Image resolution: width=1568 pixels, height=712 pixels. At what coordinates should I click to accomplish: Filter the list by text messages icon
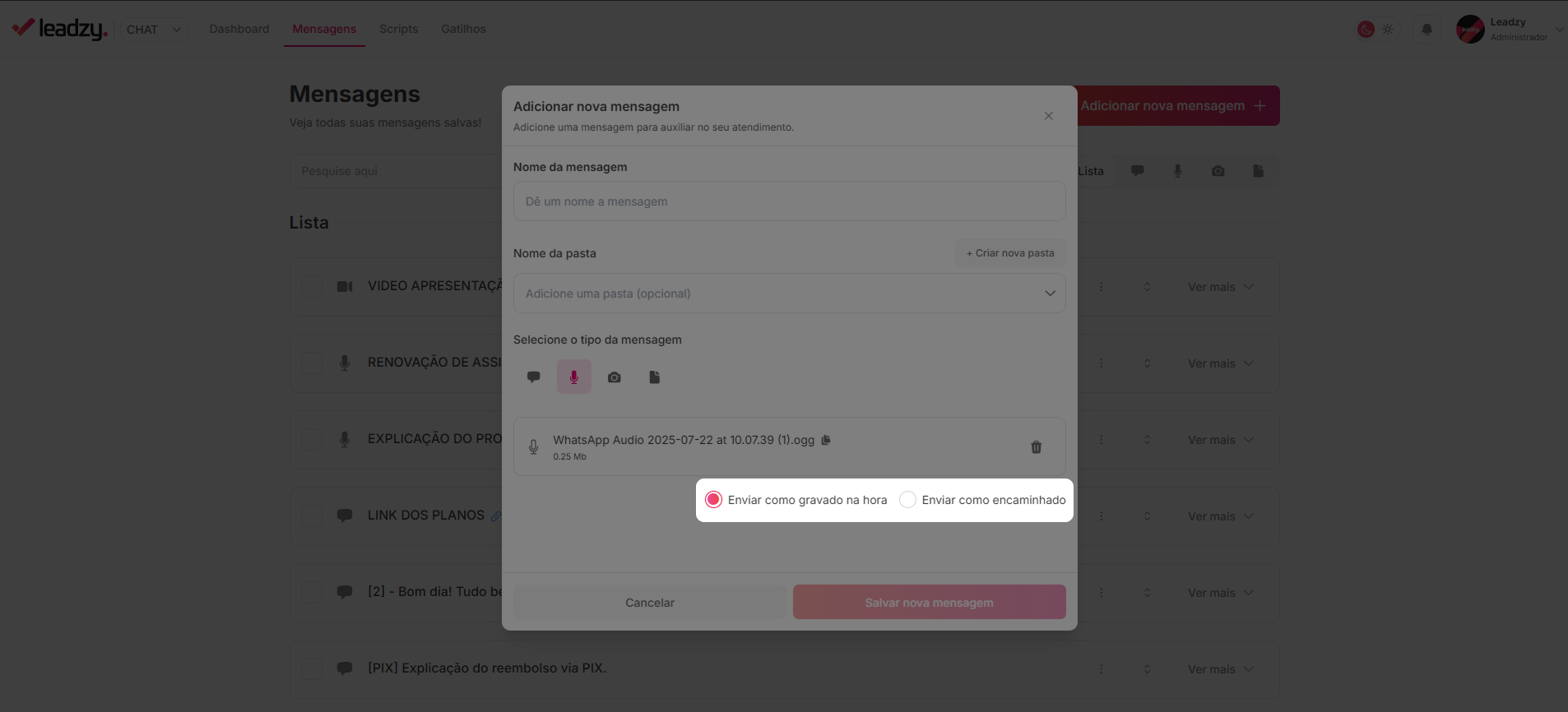click(1138, 171)
